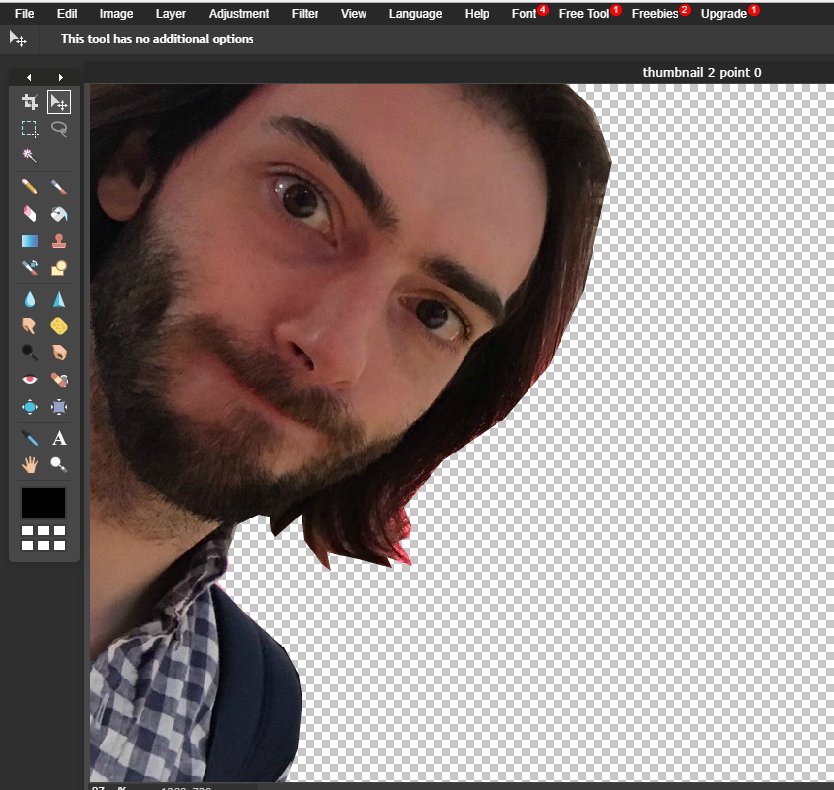Select the Move tool in the toolbox
Screen dimensions: 834x790
[x=59, y=102]
